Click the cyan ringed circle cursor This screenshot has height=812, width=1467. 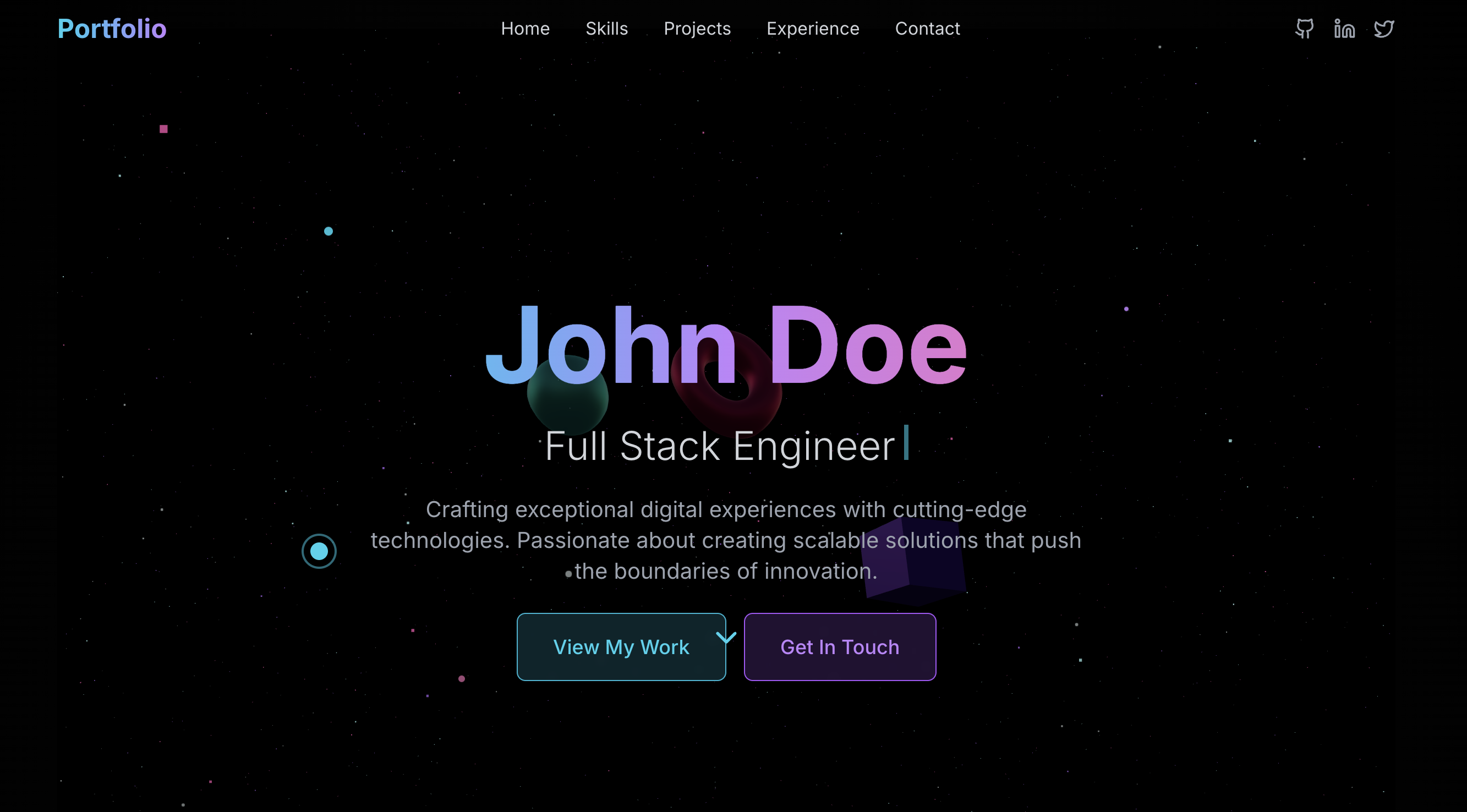(319, 551)
